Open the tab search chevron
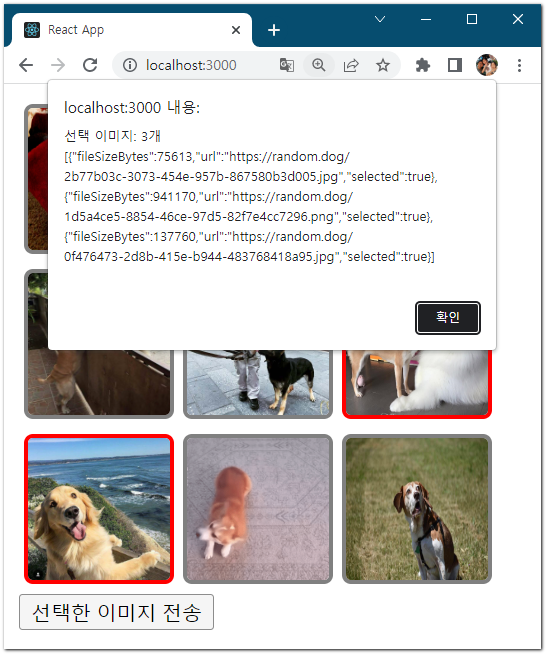The width and height of the screenshot is (546, 654). (380, 19)
